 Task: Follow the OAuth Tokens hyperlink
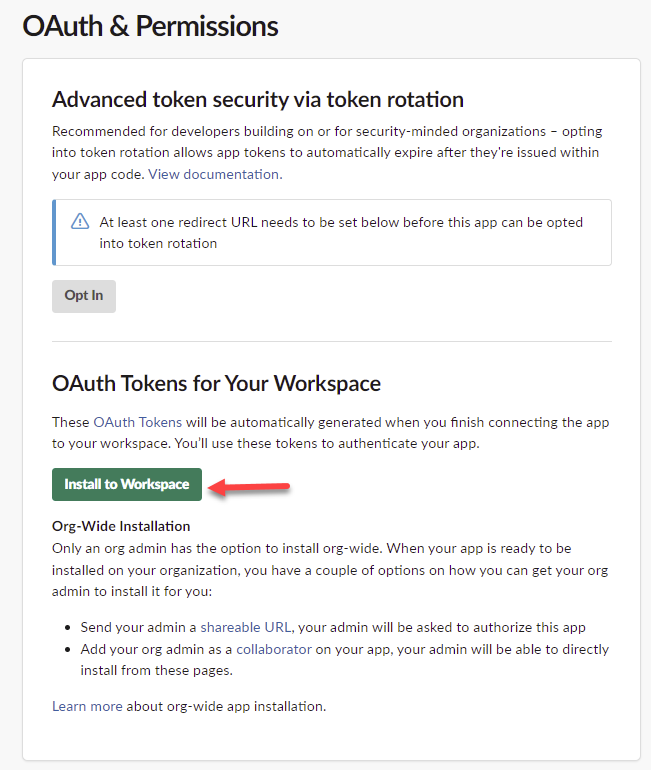point(130,422)
